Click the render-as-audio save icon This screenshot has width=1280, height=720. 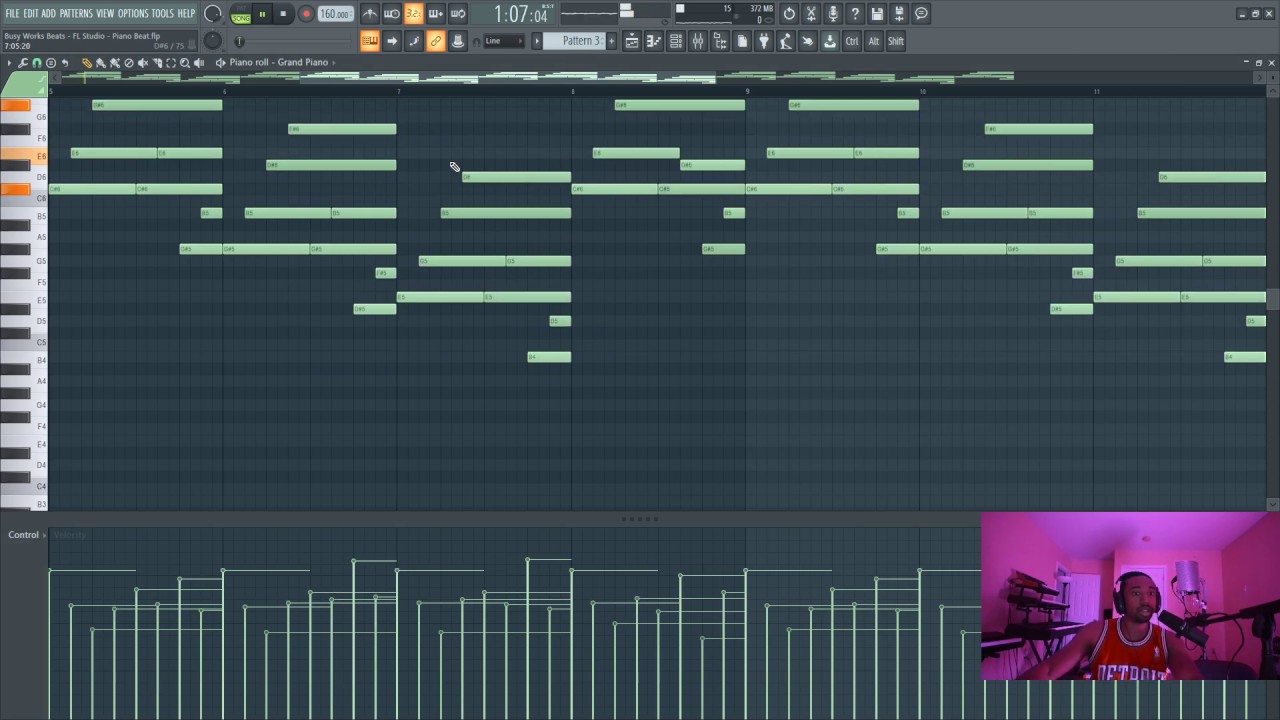[x=899, y=14]
